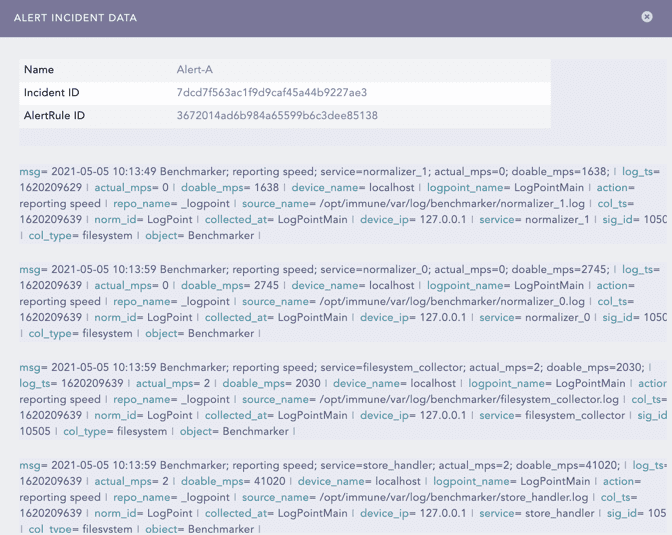Select doable_mps value 2030
672x535 pixels.
(x=308, y=383)
